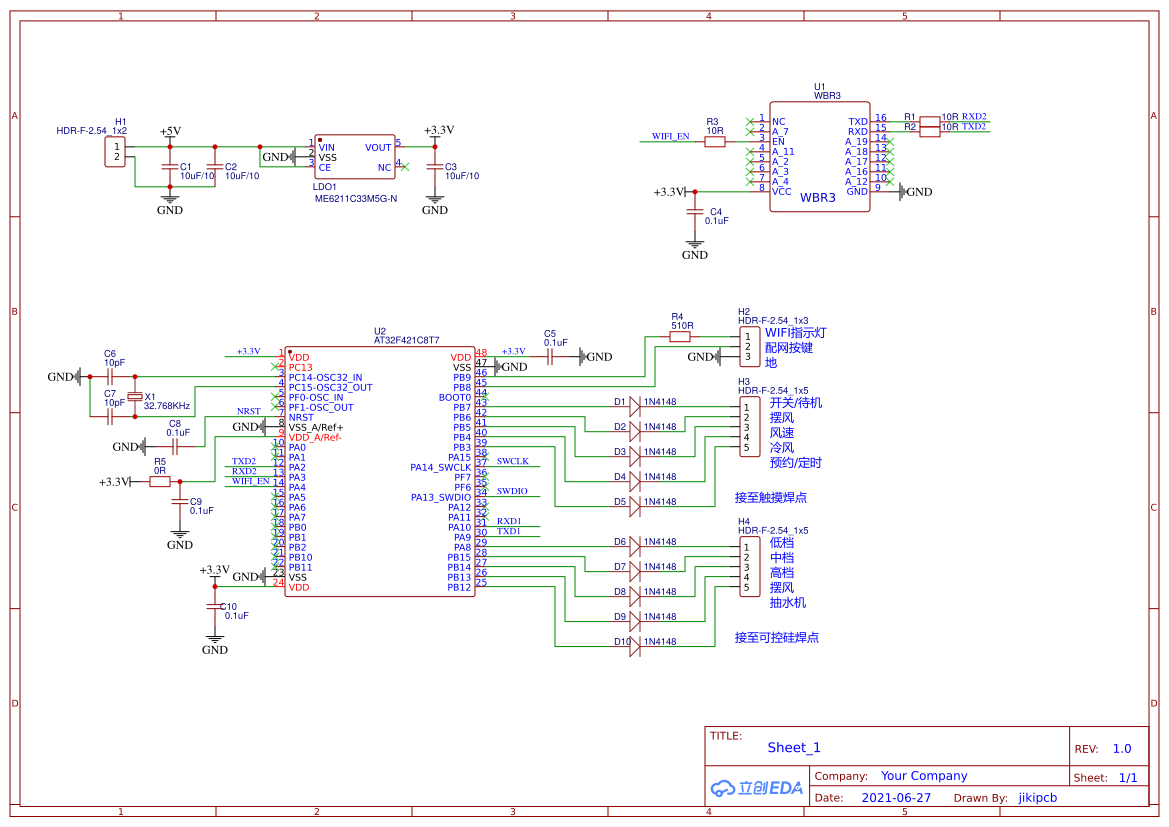Viewport: 1169px width, 827px height.
Task: Click the WIFI_EN net label near R3
Action: coord(670,136)
